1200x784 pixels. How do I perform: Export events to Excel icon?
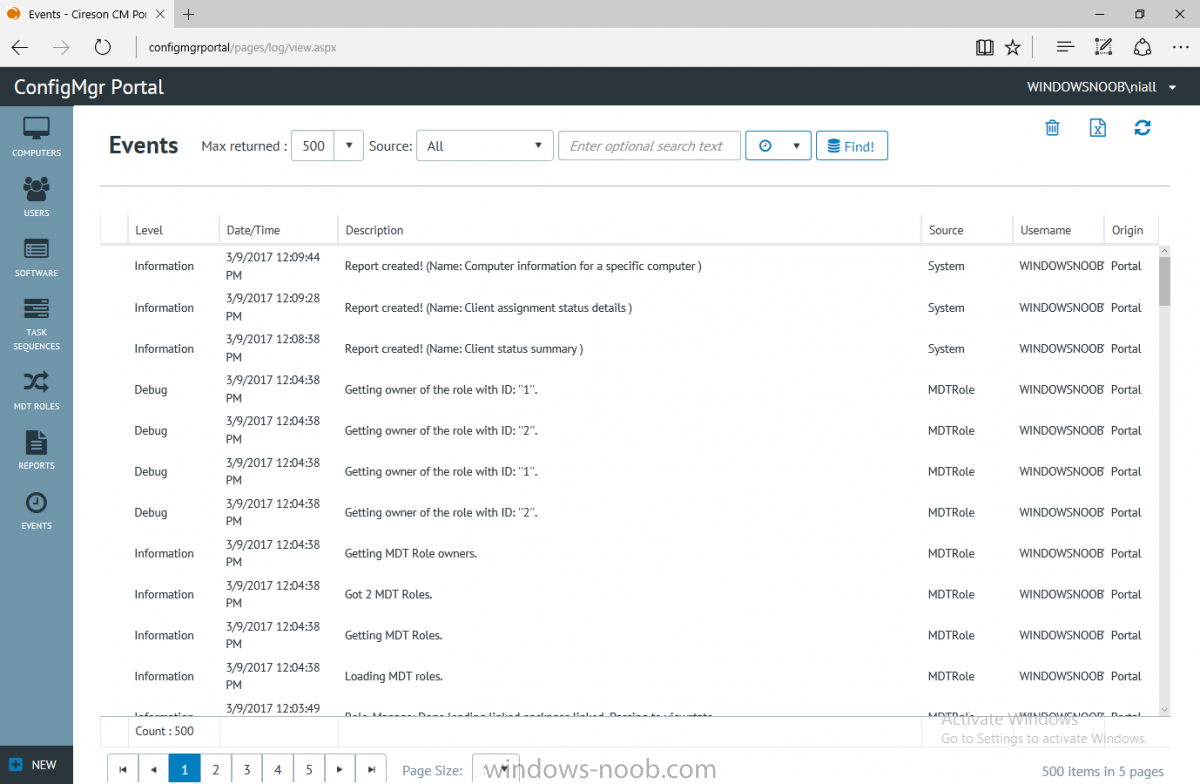pyautogui.click(x=1097, y=127)
